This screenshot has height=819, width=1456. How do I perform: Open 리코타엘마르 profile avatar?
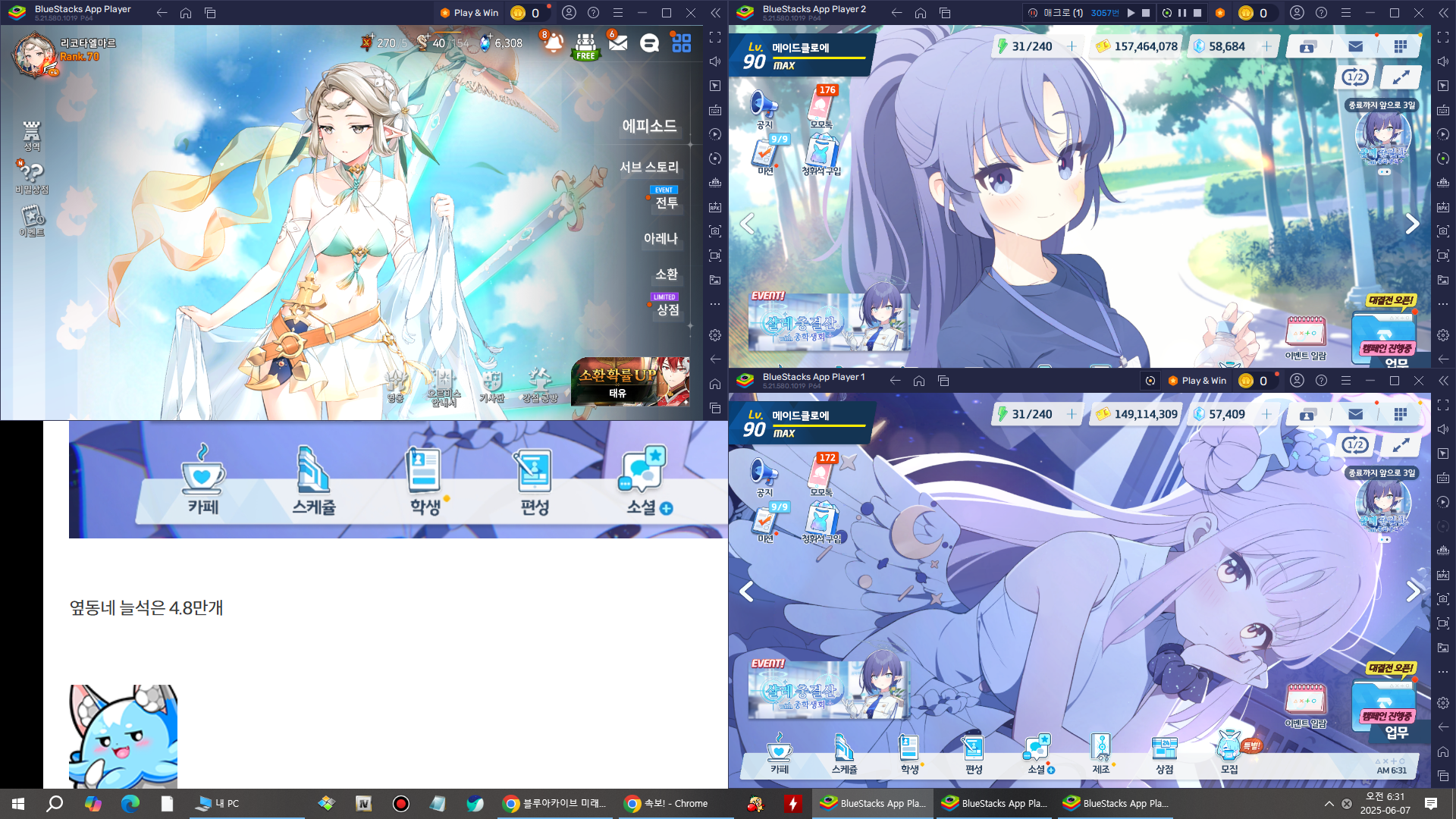pyautogui.click(x=34, y=55)
